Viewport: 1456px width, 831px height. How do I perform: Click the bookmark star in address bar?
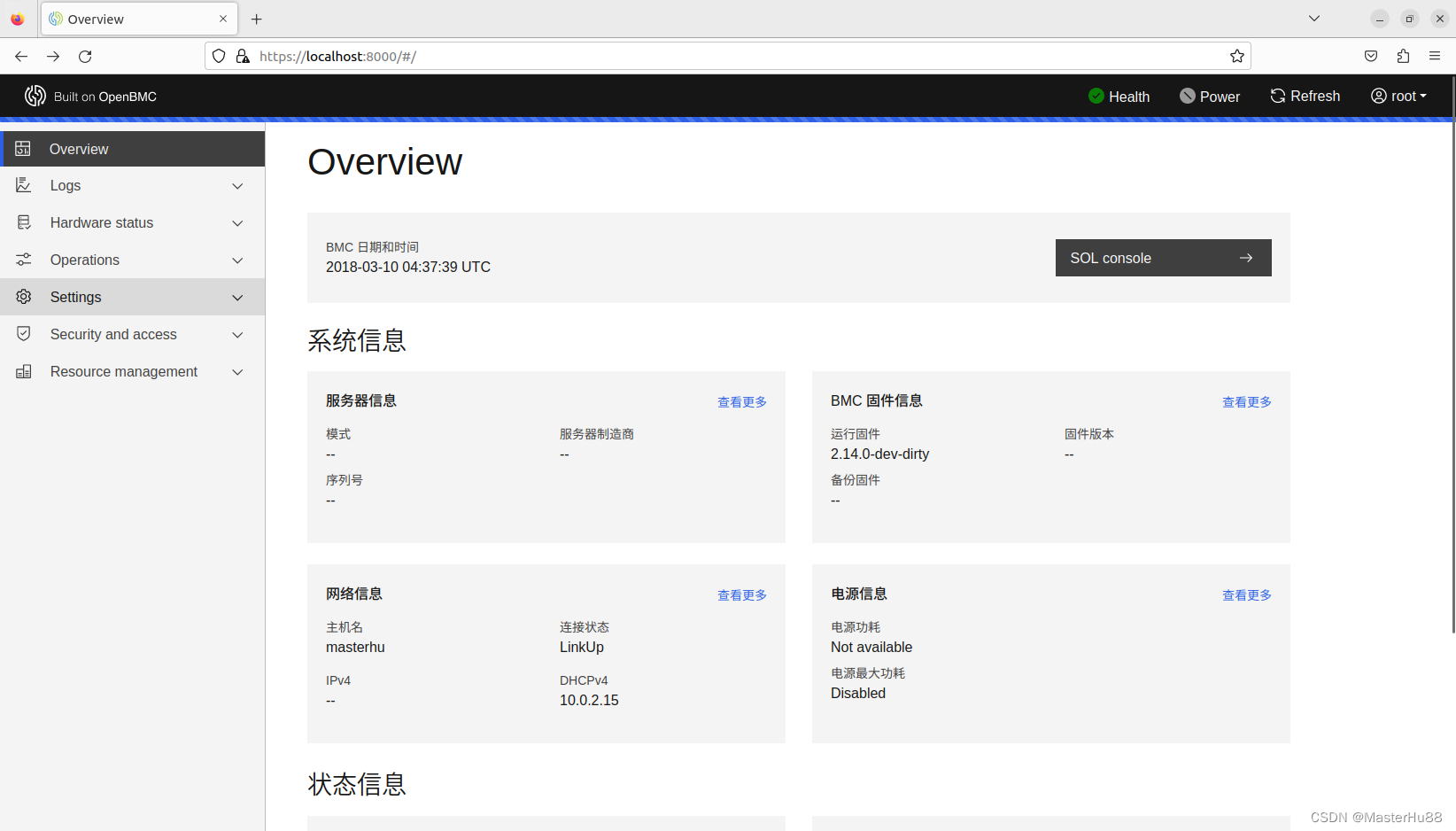pyautogui.click(x=1236, y=56)
